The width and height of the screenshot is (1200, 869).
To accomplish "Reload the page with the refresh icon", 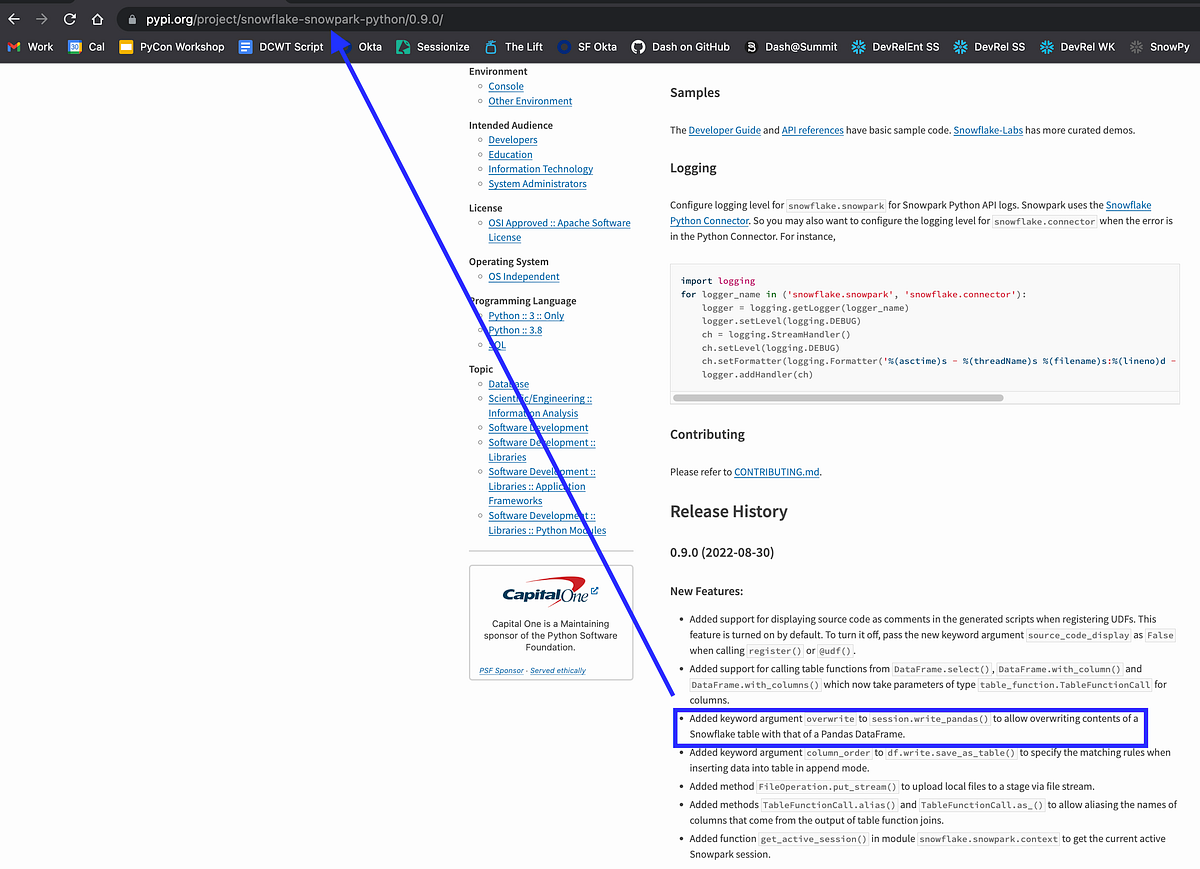I will [x=69, y=18].
